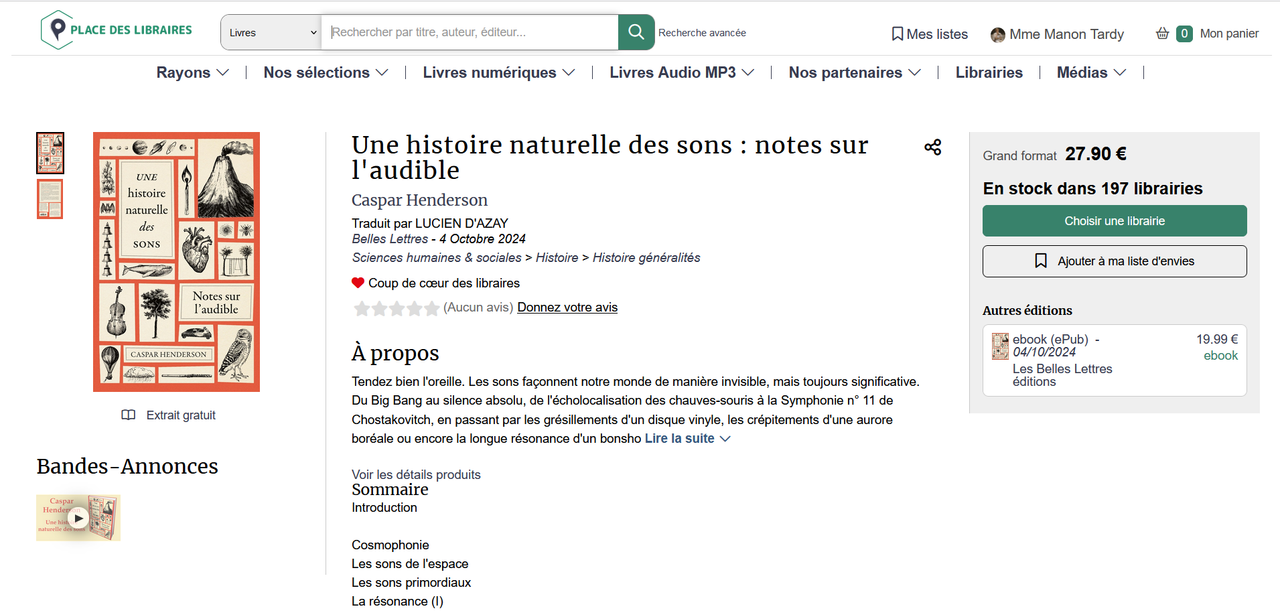Viewport: 1280px width, 611px height.
Task: Share this book via share icon
Action: [x=933, y=148]
